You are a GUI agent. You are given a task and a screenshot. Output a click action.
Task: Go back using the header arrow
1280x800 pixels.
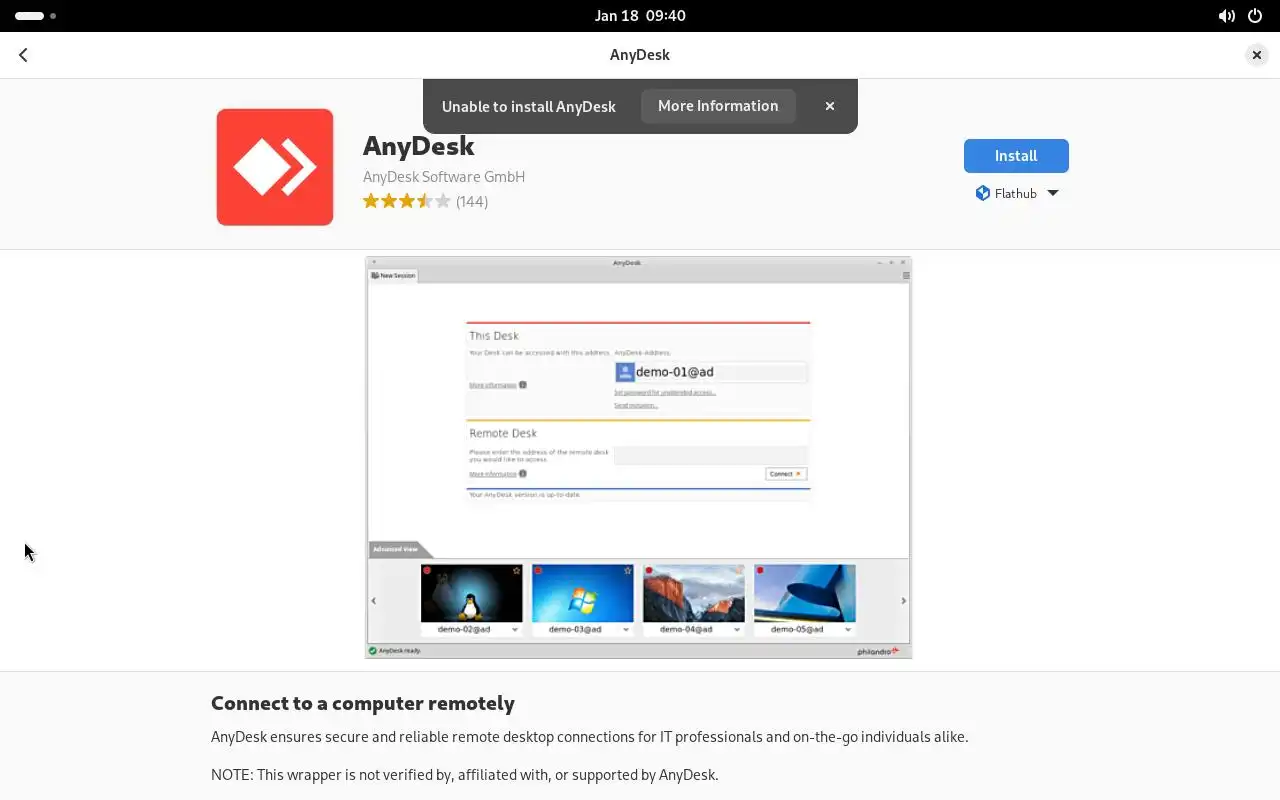(x=23, y=55)
